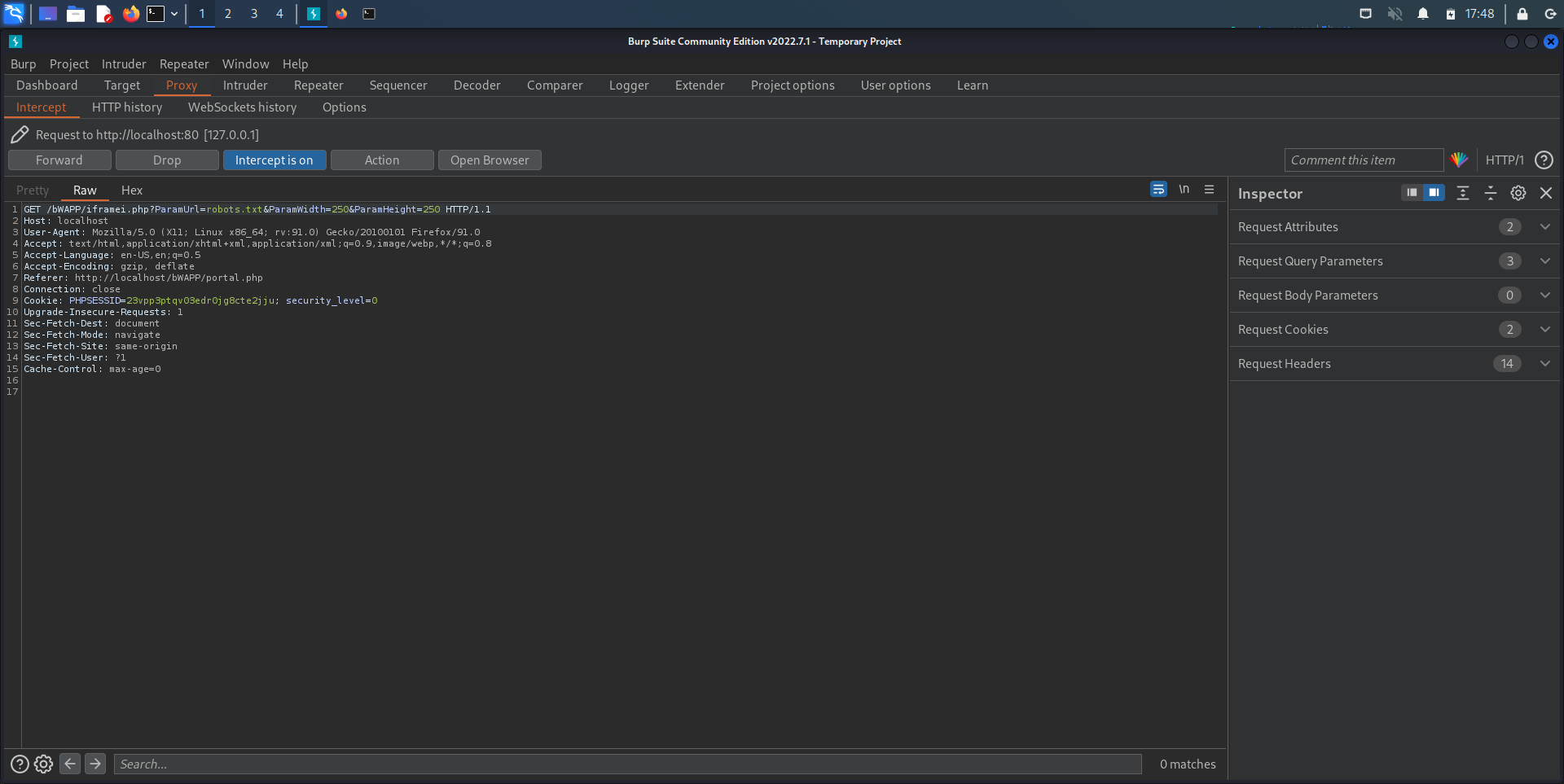Toggle the Intercept is on button
The image size is (1564, 784).
click(x=274, y=160)
